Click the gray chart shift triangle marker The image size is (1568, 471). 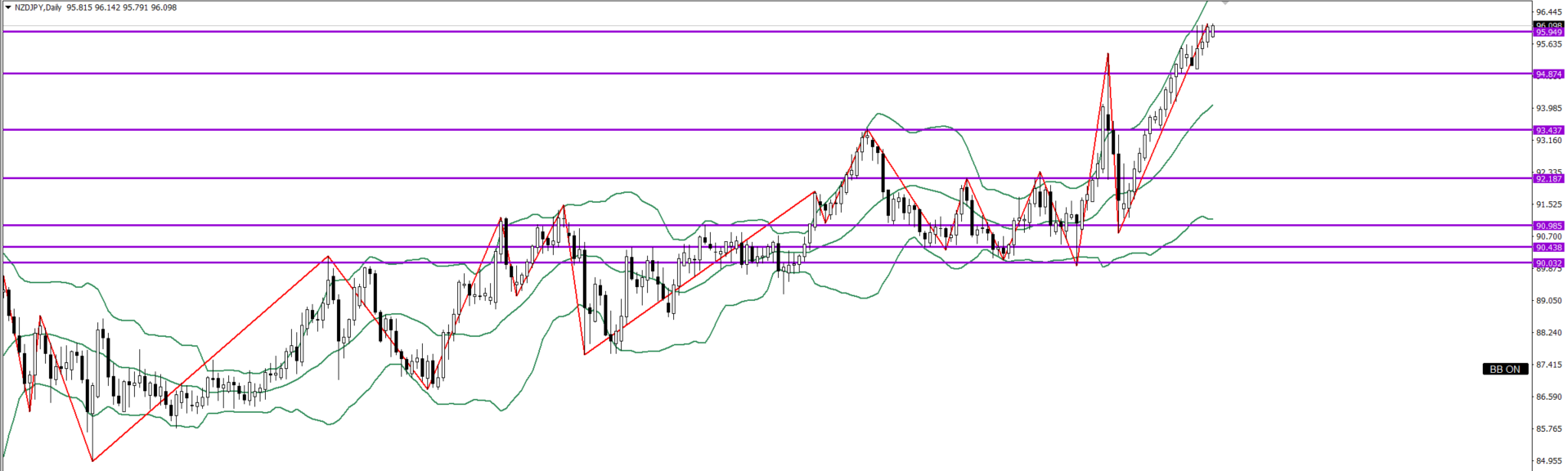[x=1225, y=3]
